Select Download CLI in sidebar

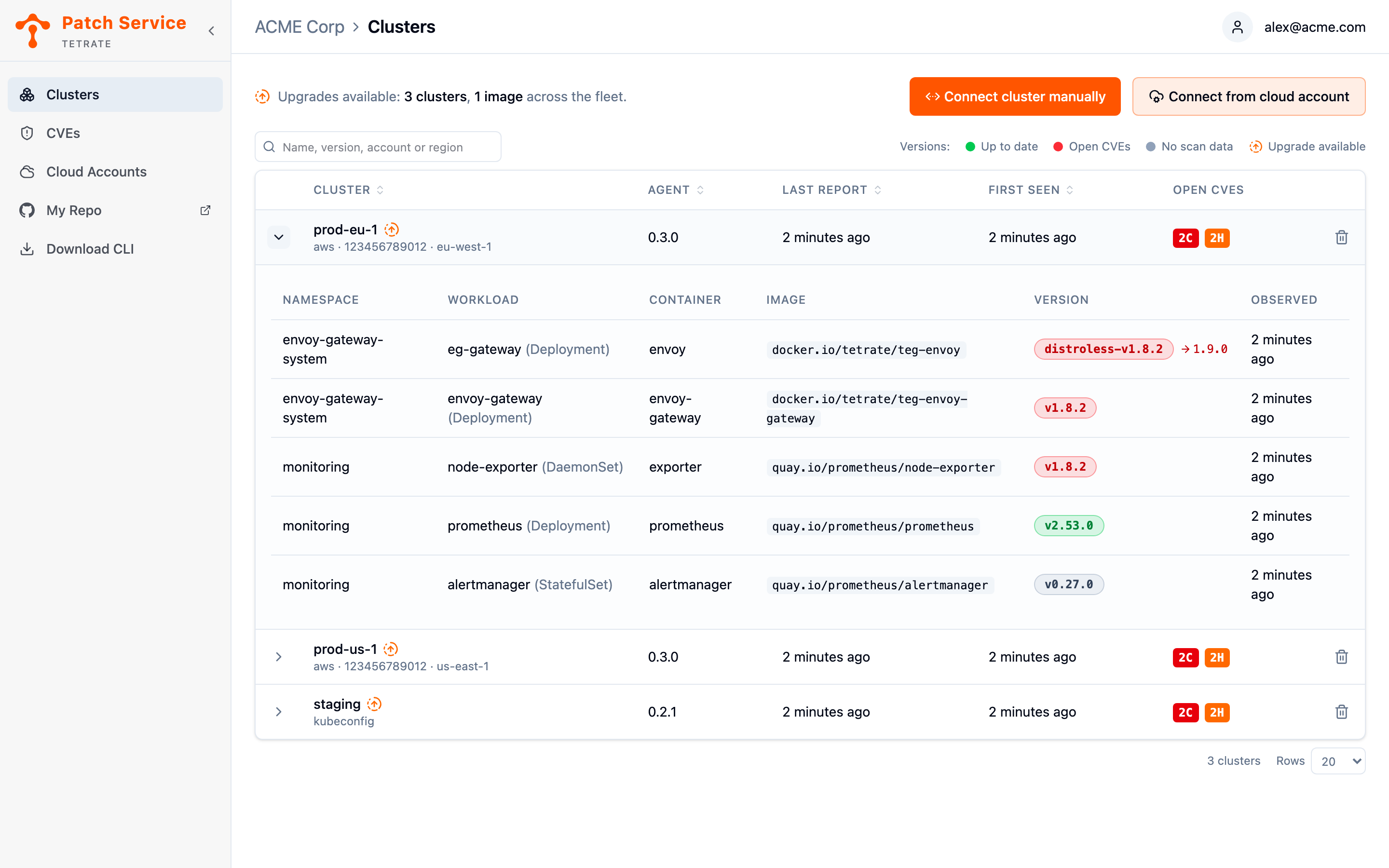[115, 248]
